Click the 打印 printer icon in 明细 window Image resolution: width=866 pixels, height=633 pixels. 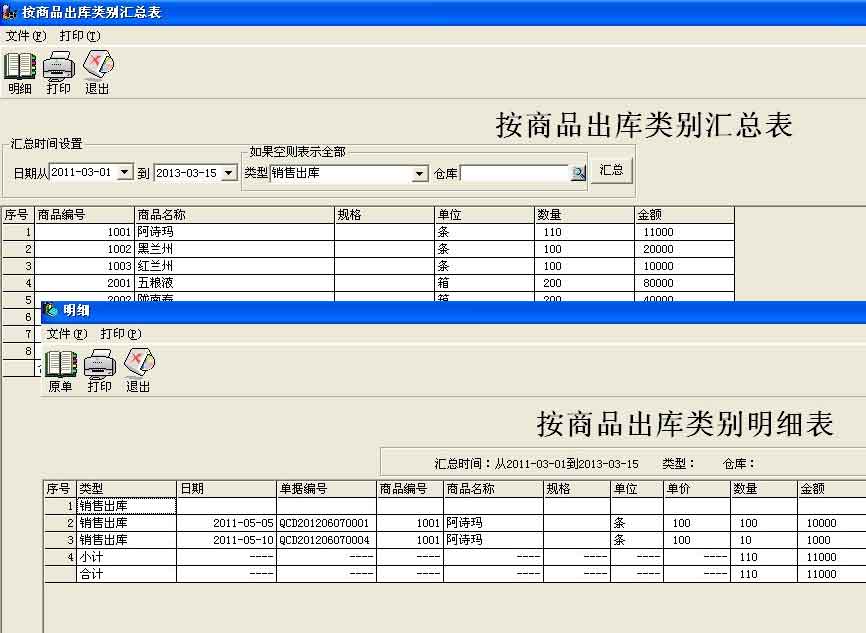[x=99, y=365]
